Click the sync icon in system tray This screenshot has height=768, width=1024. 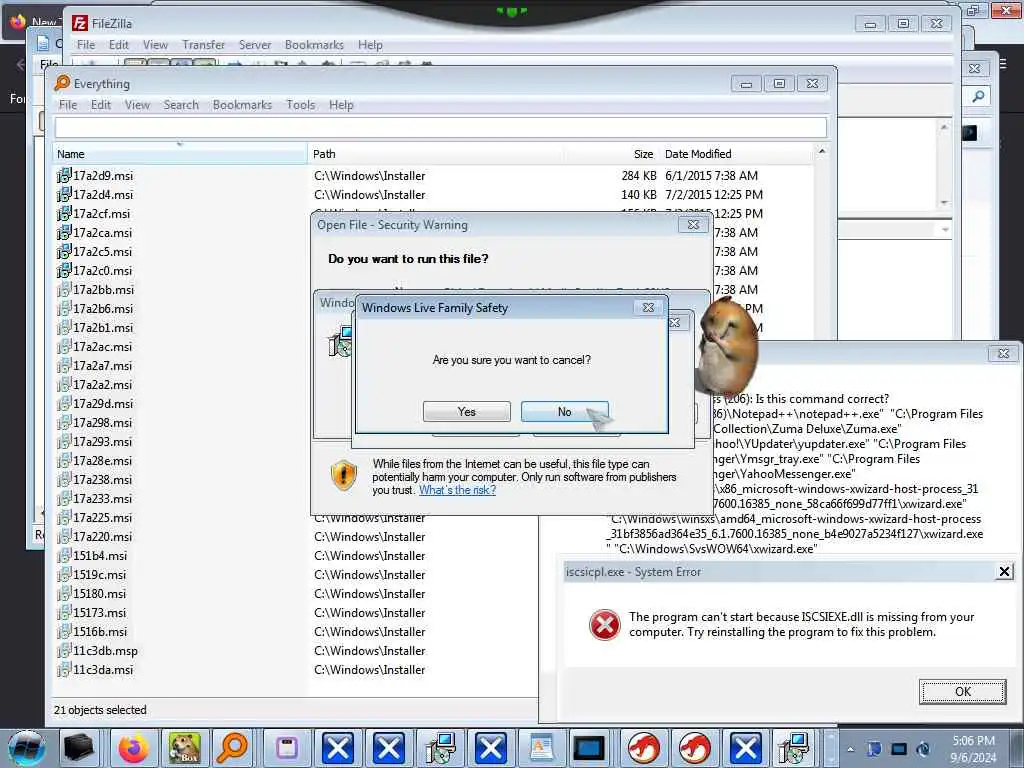(x=923, y=749)
